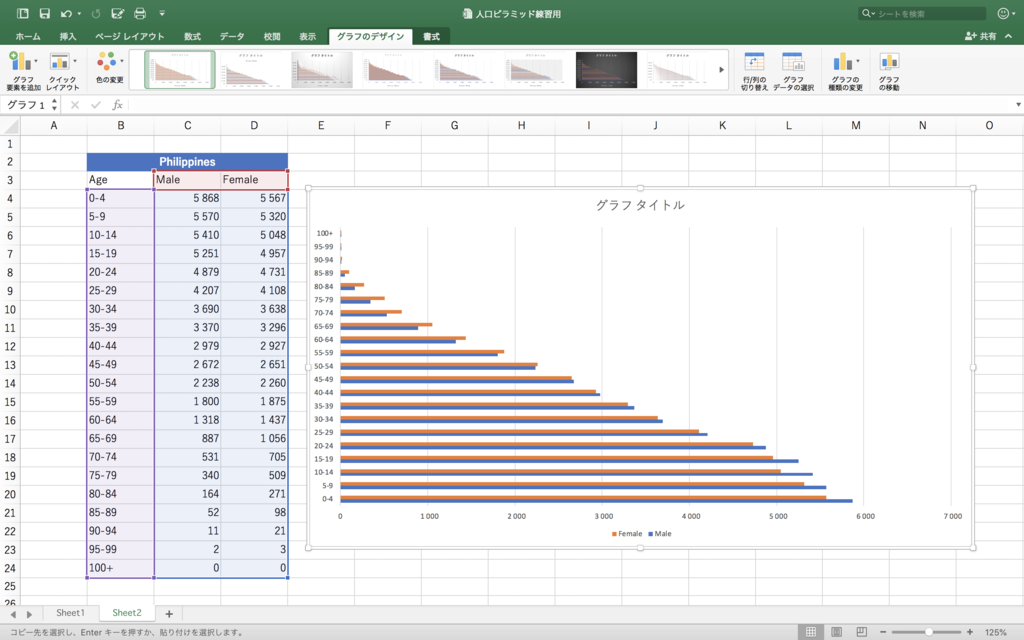Add a new sheet with plus button
The height and width of the screenshot is (640, 1024).
(169, 613)
